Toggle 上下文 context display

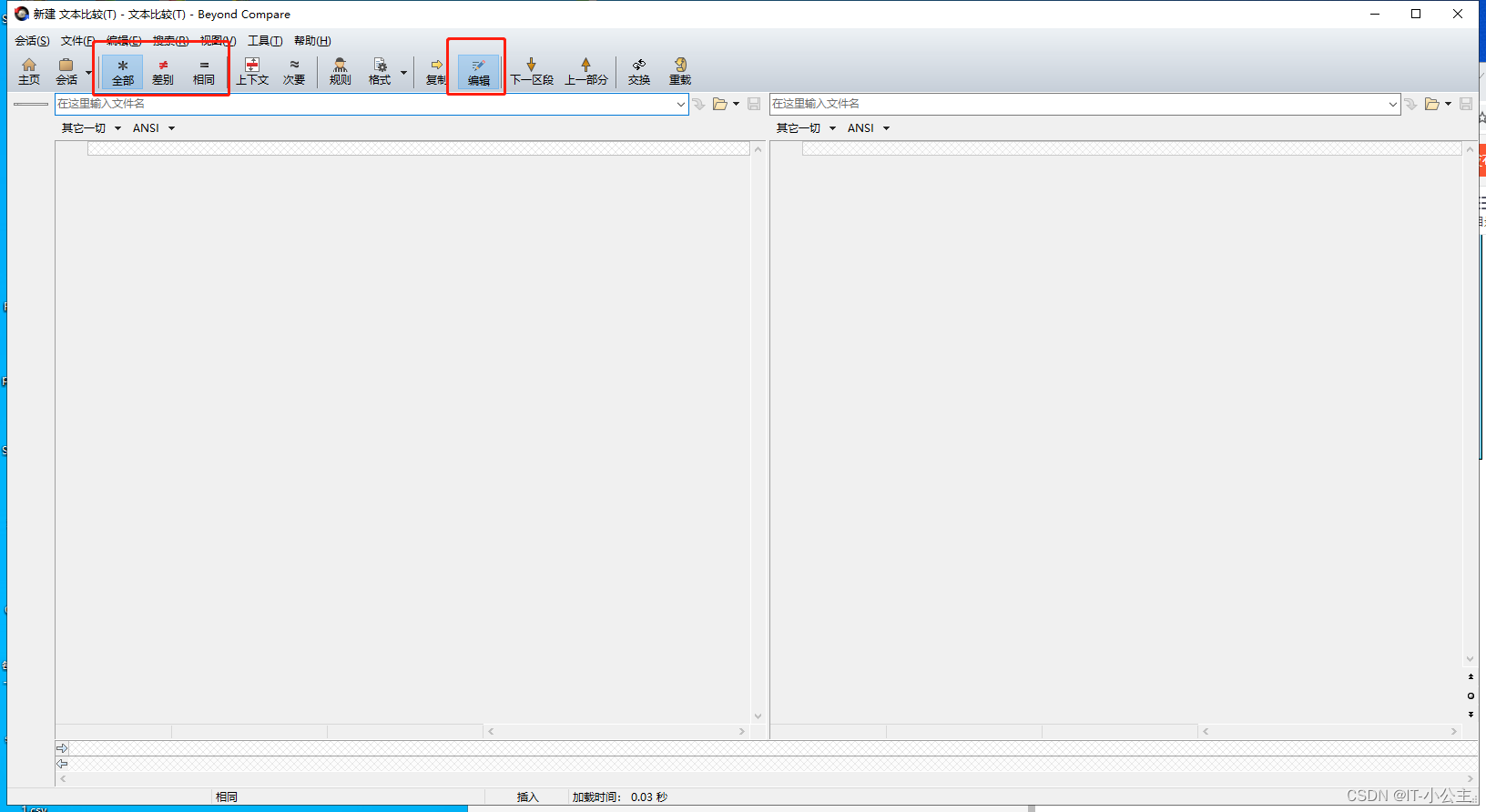point(252,72)
